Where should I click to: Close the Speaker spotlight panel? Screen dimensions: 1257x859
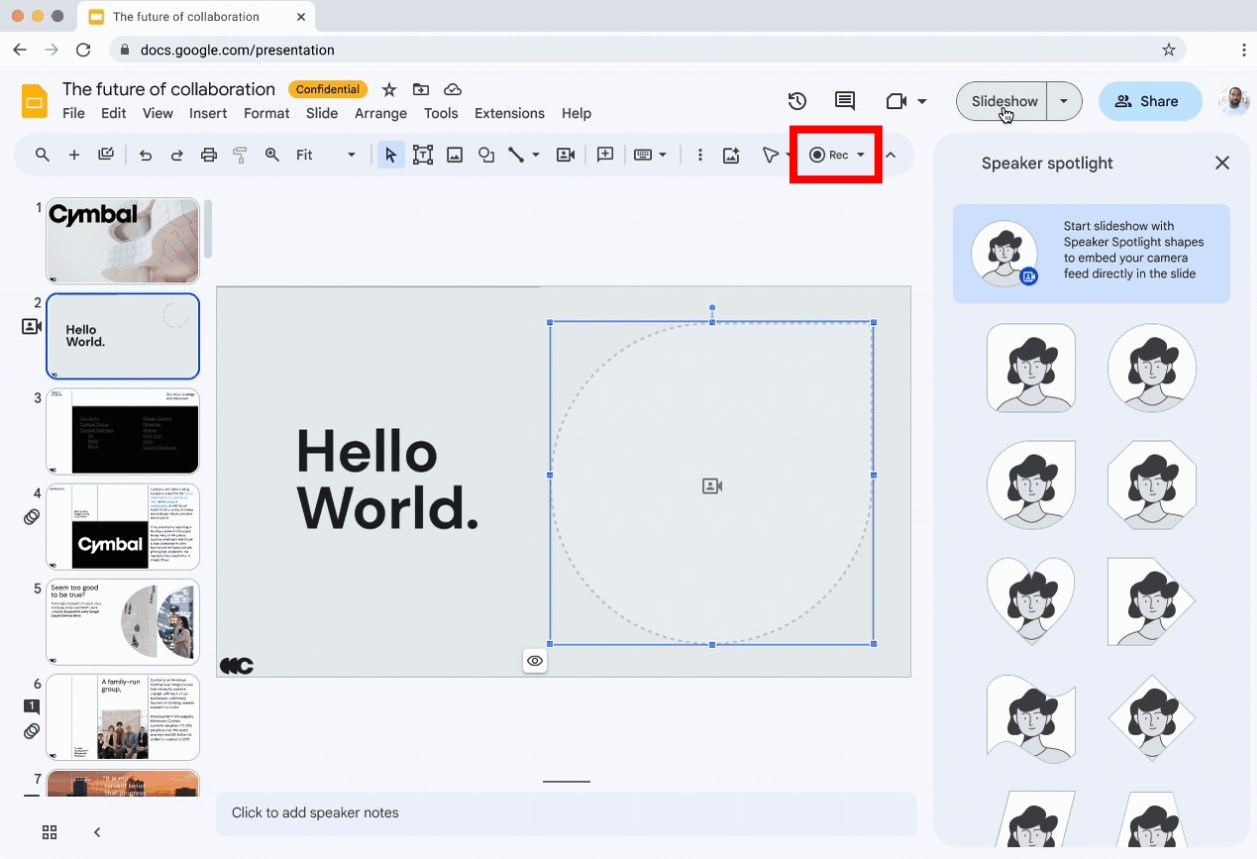click(1222, 163)
